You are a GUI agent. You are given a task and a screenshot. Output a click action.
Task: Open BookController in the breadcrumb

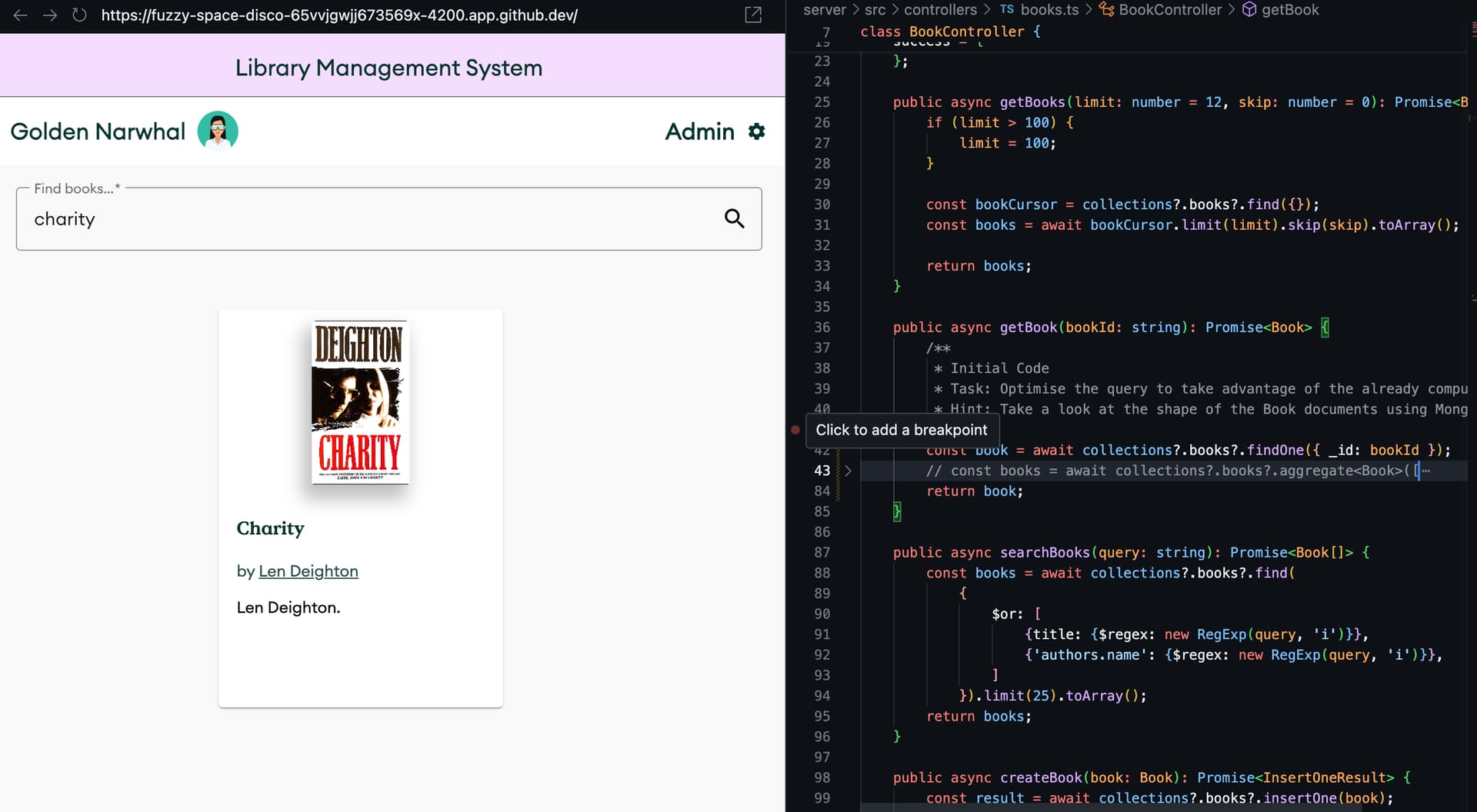pos(1169,10)
